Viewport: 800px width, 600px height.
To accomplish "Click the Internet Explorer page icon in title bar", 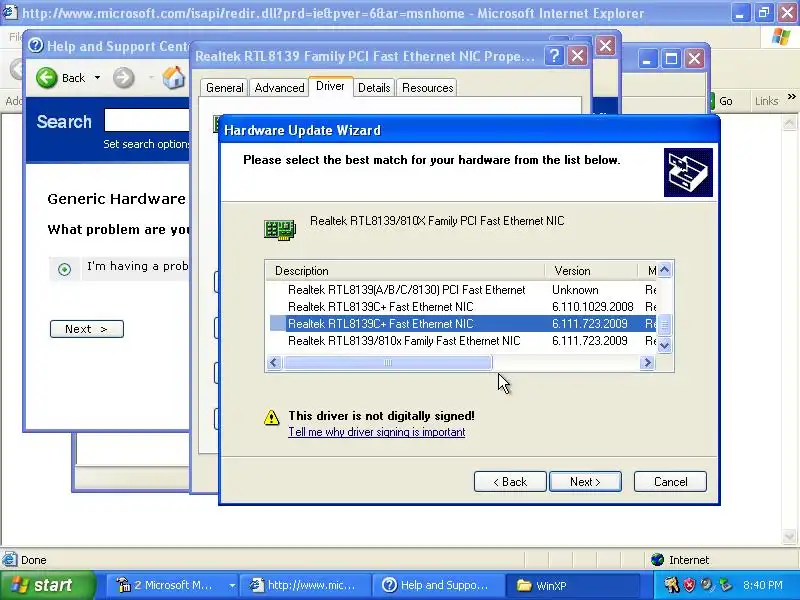I will tap(10, 12).
